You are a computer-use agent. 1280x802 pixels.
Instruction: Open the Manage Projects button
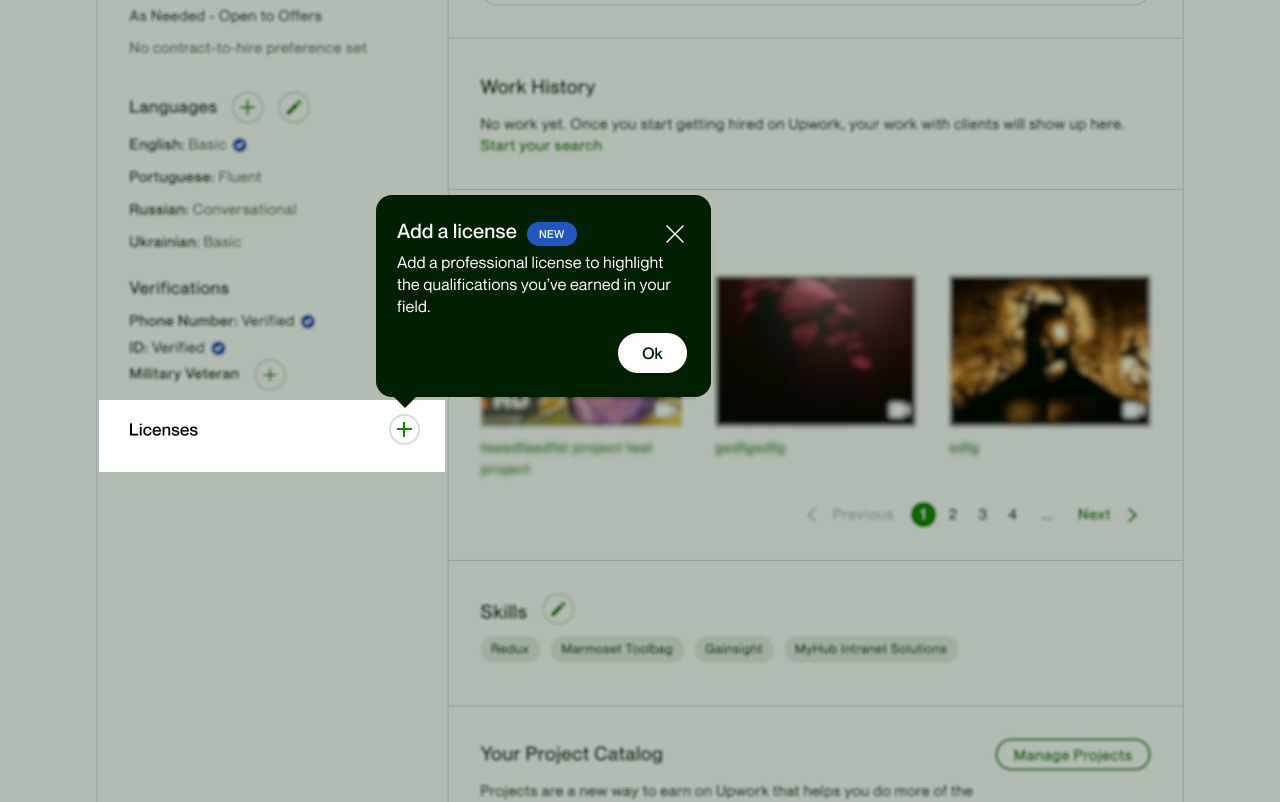(x=1072, y=755)
